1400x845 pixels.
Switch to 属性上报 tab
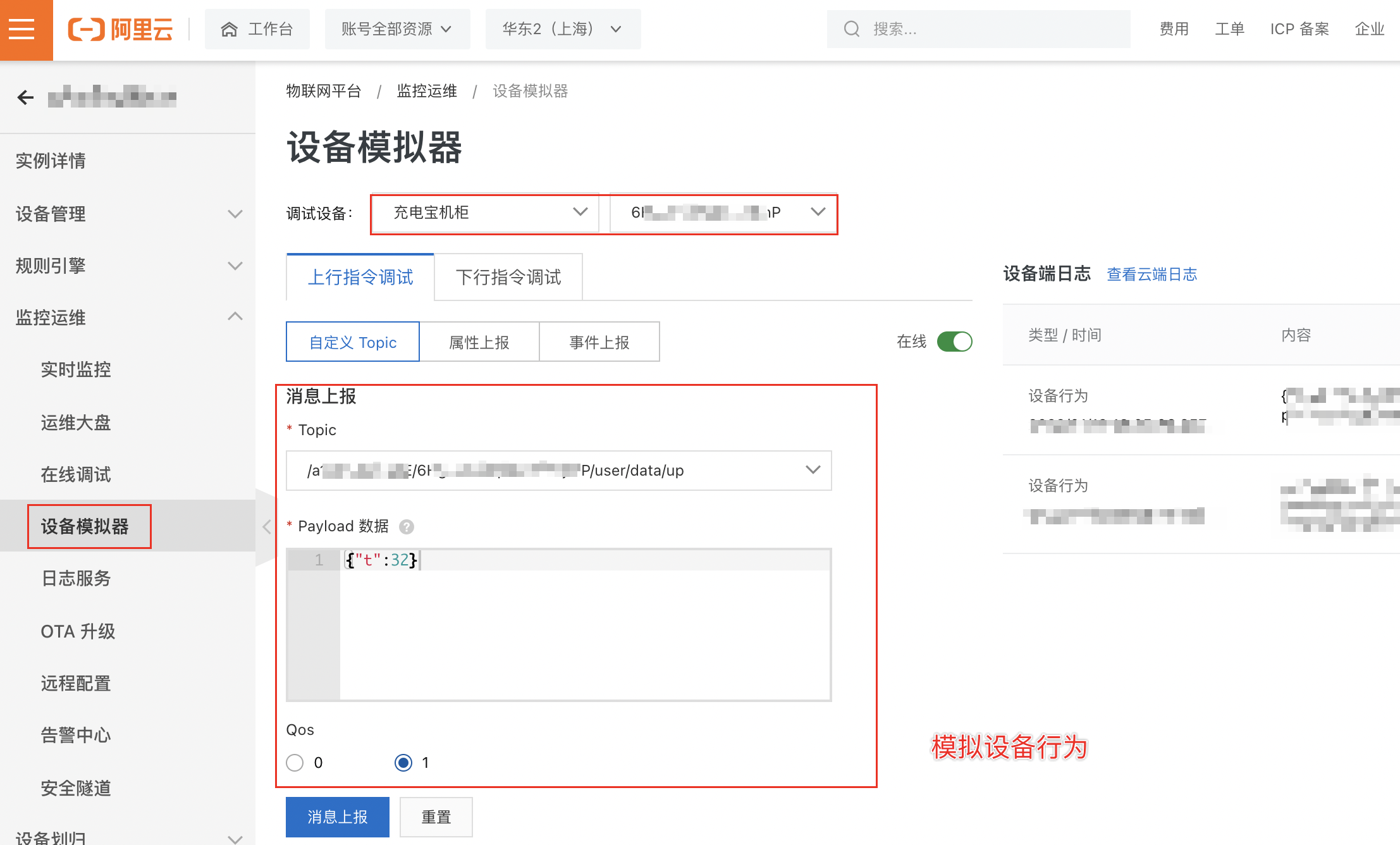479,342
